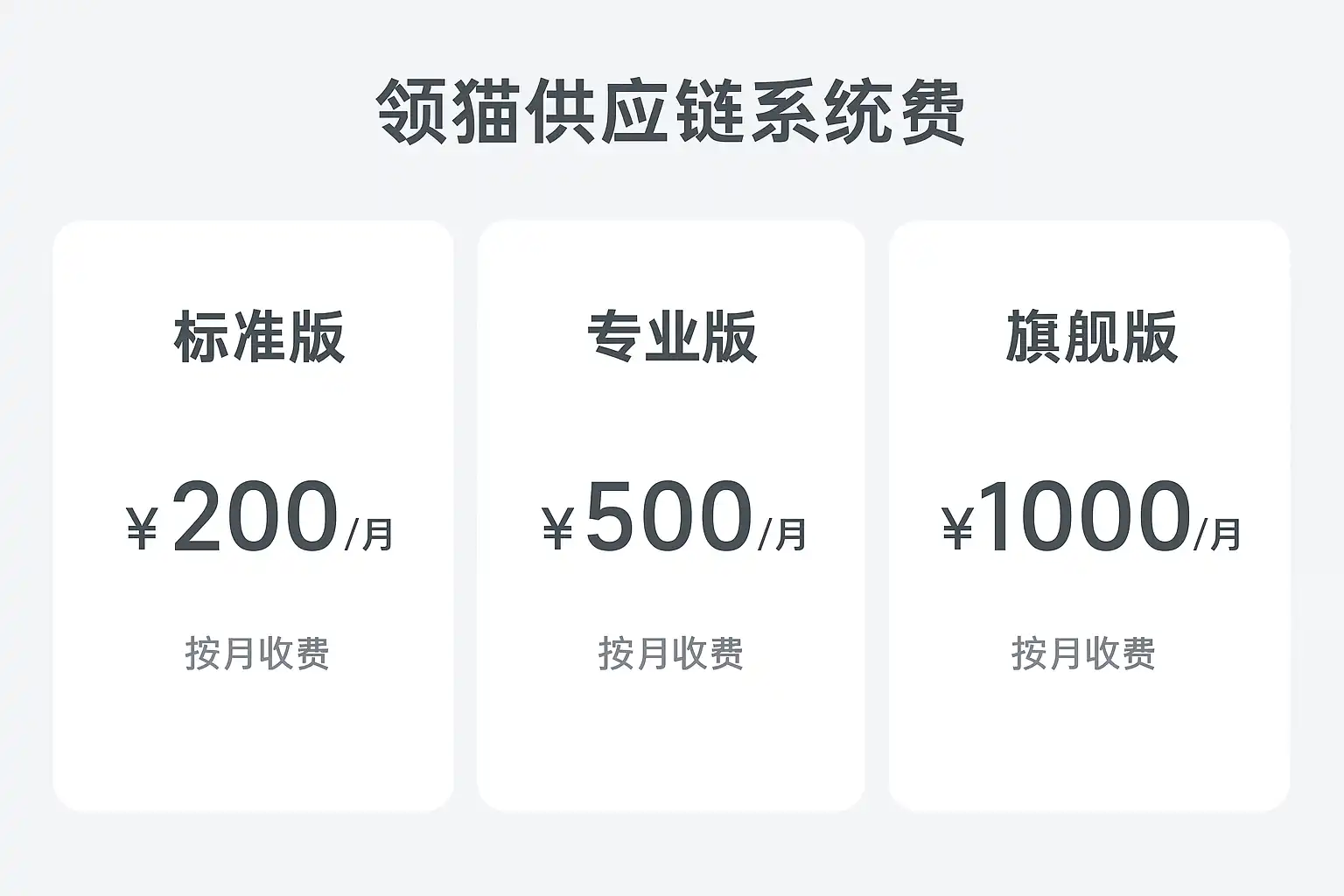This screenshot has width=1344, height=896.
Task: Click the /月 unit after 500
Action: (x=782, y=534)
